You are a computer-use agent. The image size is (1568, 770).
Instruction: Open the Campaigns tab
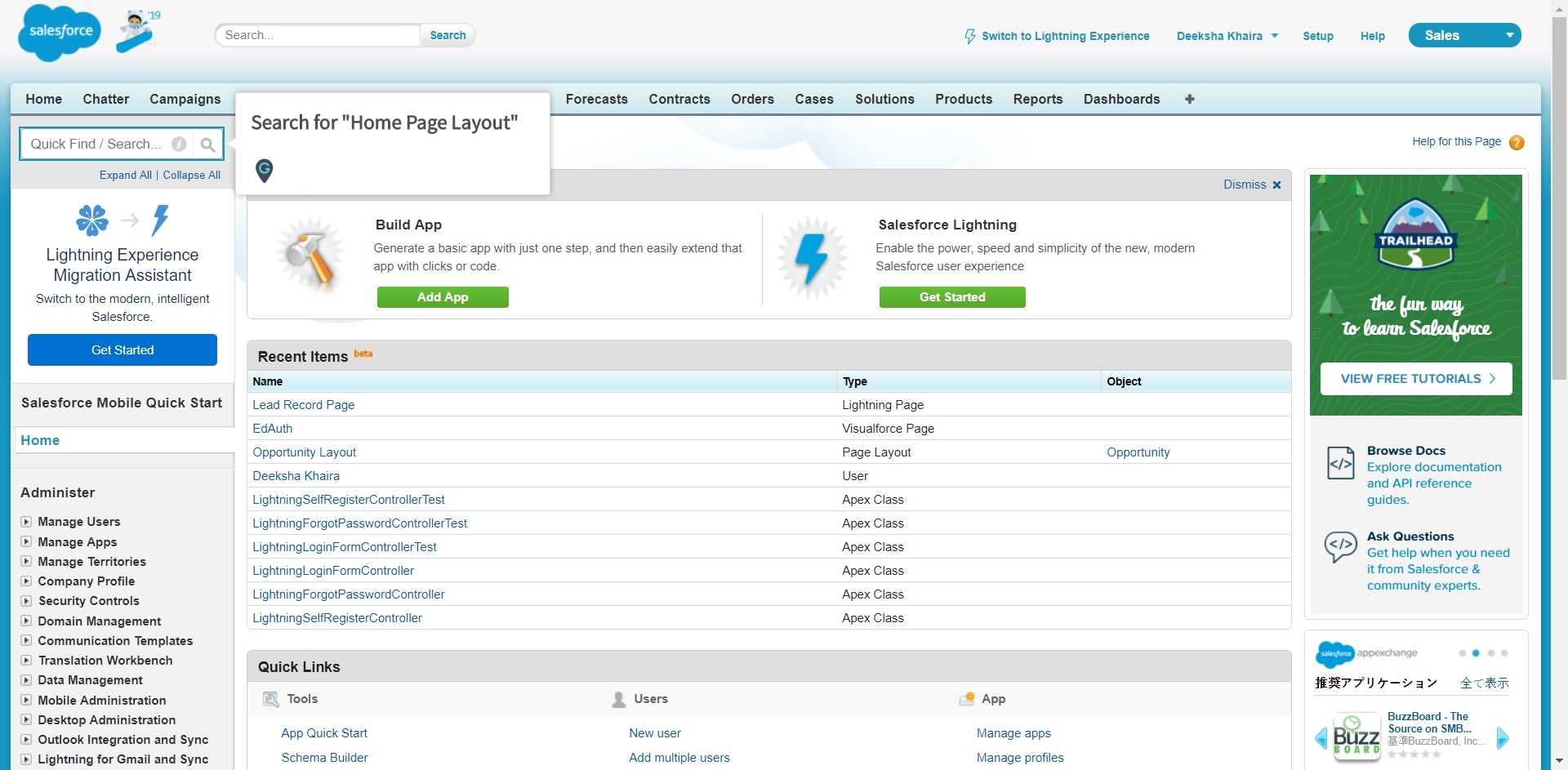(x=185, y=99)
